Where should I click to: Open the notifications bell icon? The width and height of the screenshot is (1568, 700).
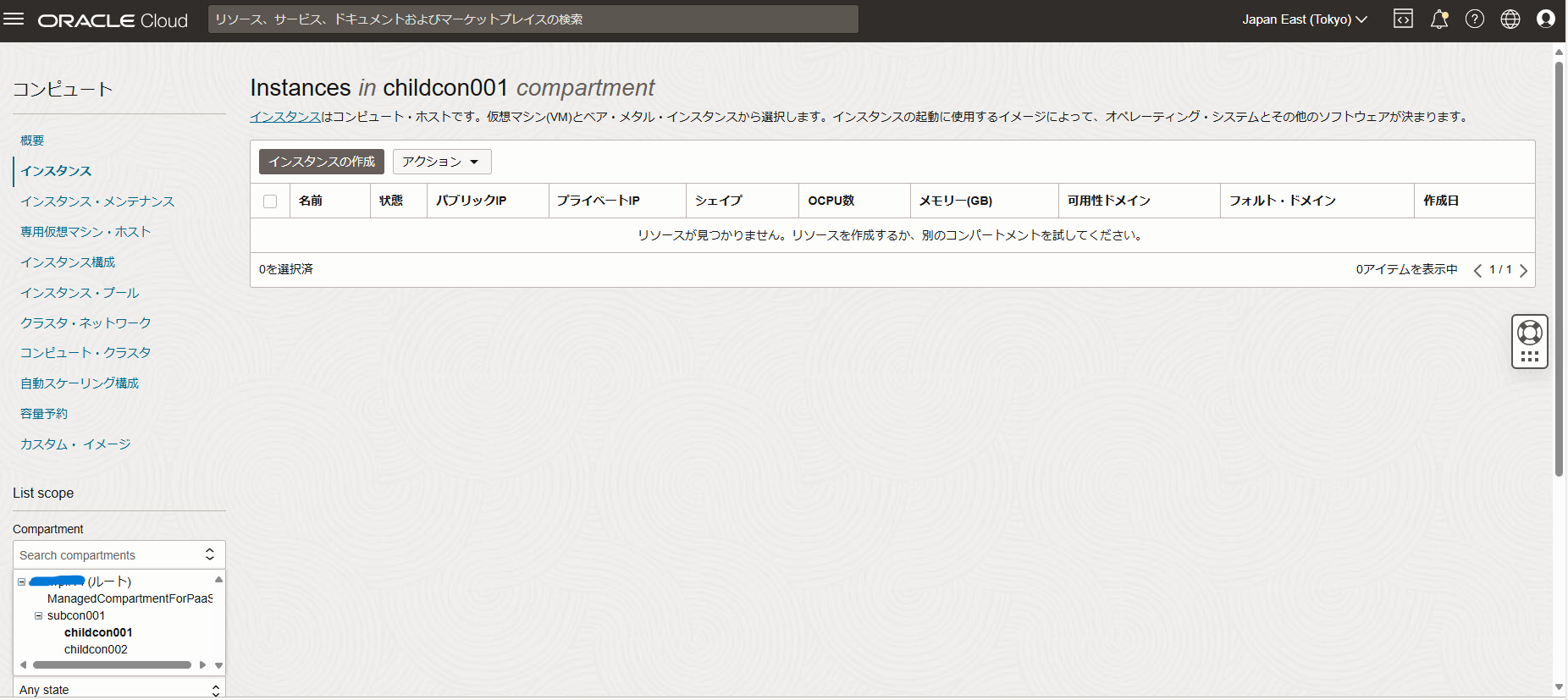[x=1439, y=19]
